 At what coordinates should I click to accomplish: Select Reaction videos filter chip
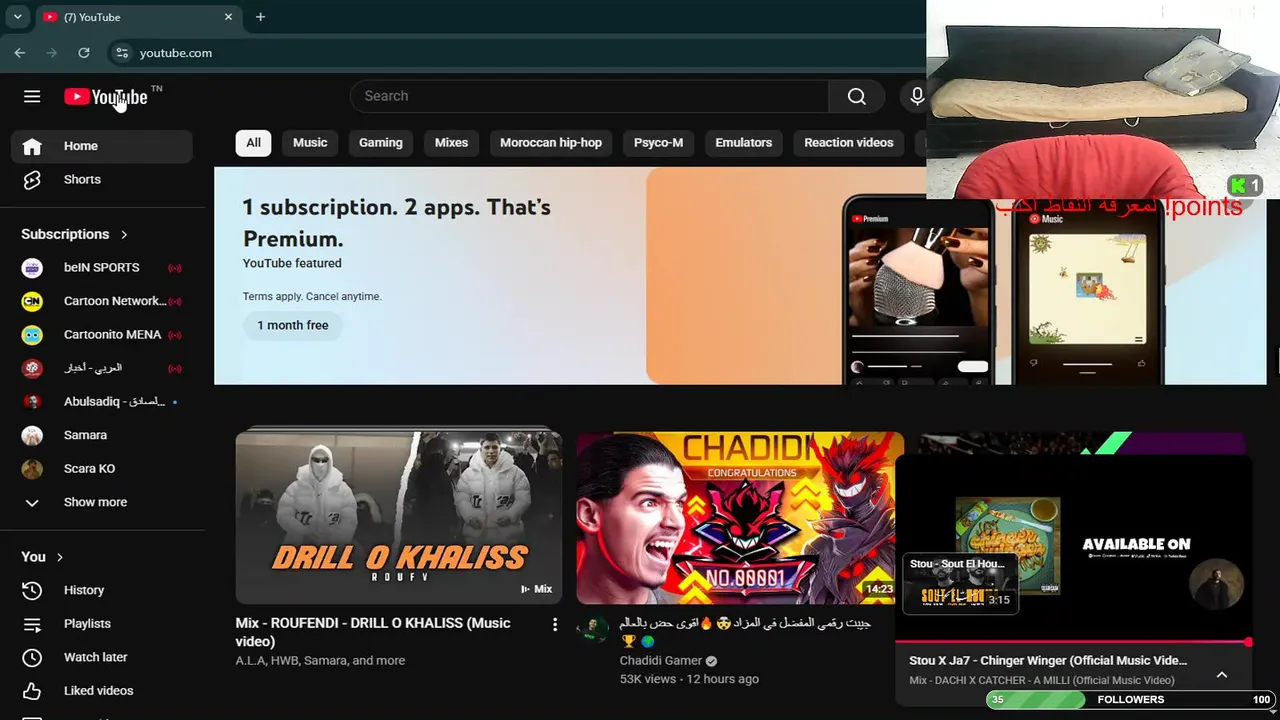click(x=849, y=143)
